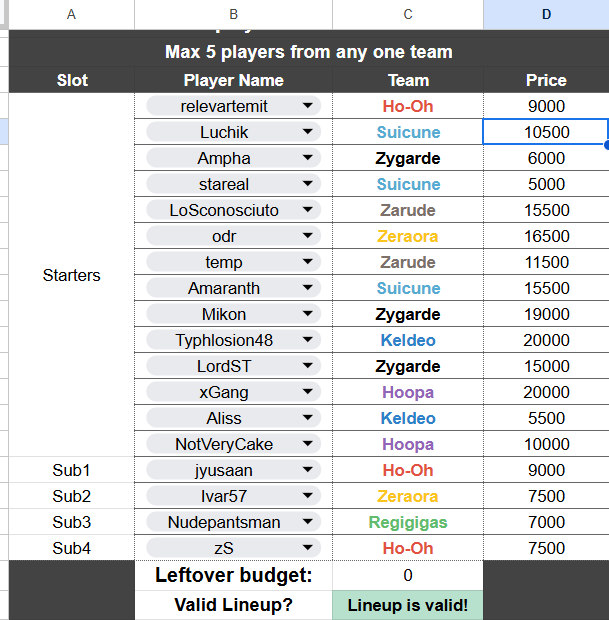Expand the Nudepantsman dropdown chip
Viewport: 609px width, 620px height.
307,522
